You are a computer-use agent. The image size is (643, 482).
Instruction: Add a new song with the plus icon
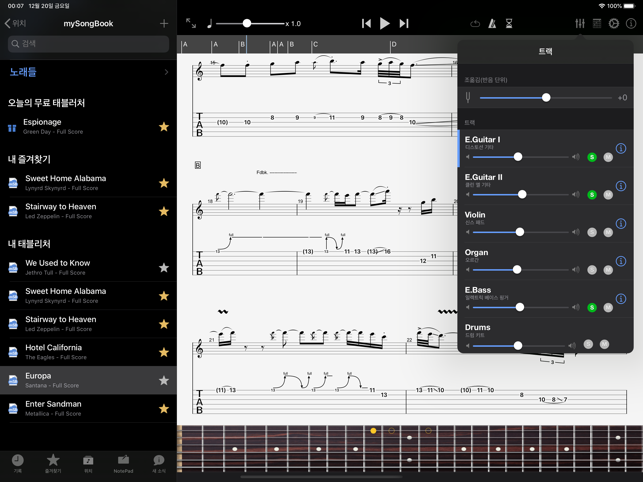(x=164, y=23)
